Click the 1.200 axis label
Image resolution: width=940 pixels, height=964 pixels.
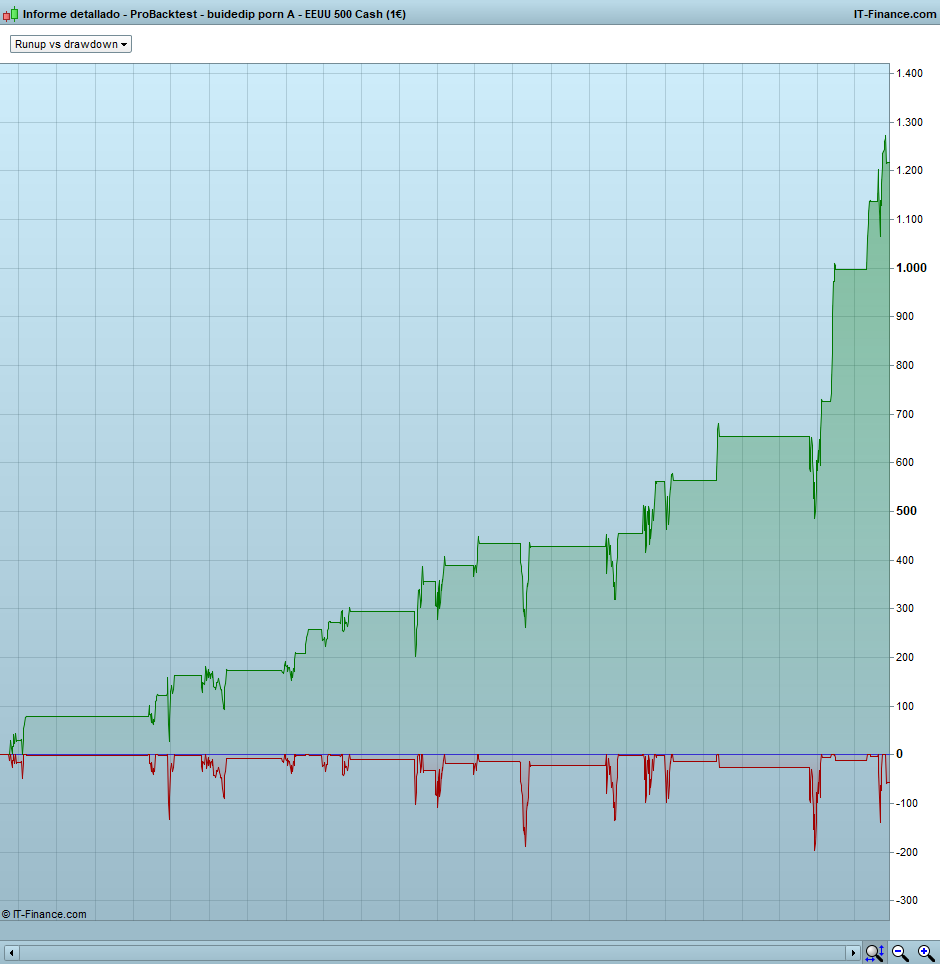click(909, 170)
